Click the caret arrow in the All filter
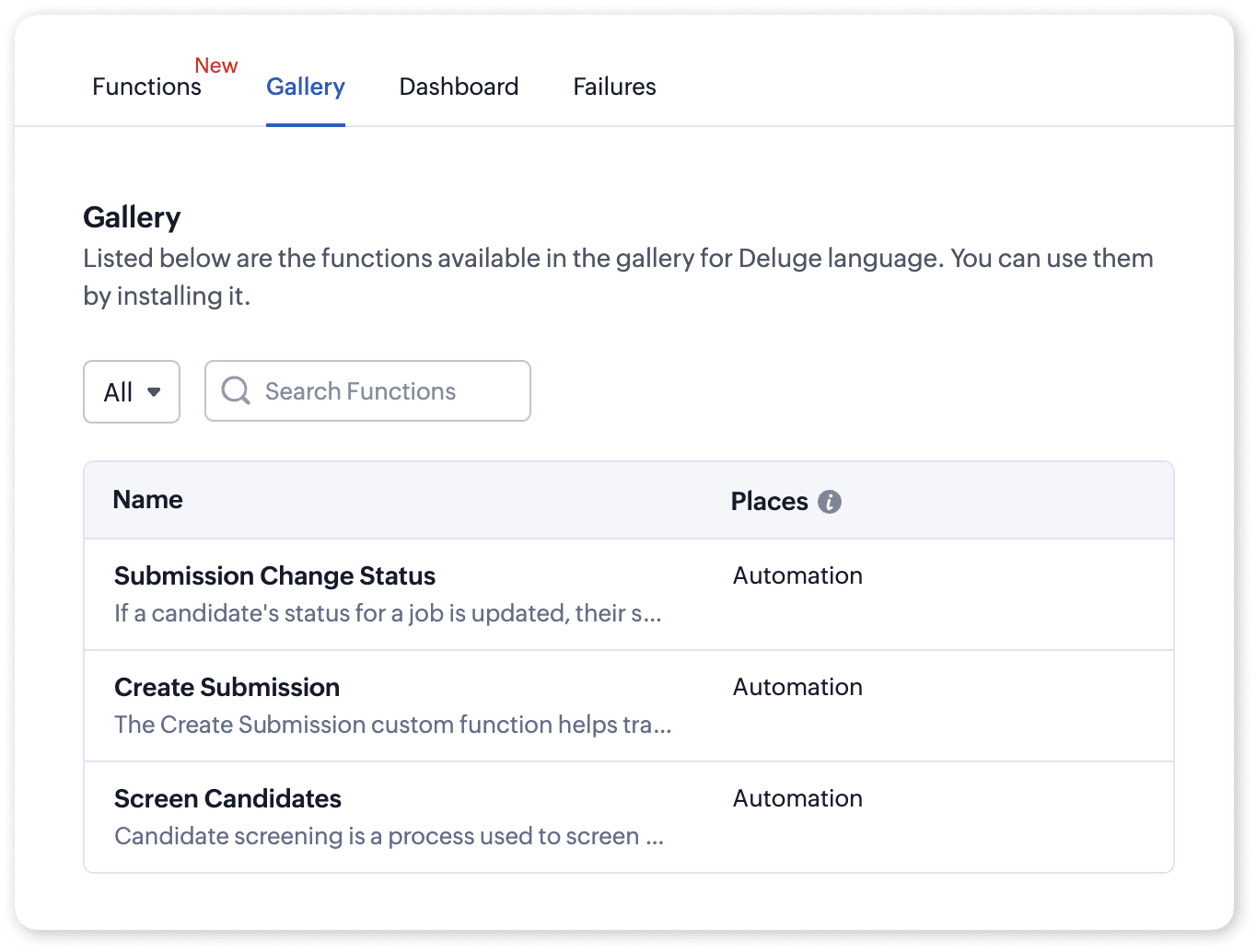Screen dimensions: 1256x952 154,392
